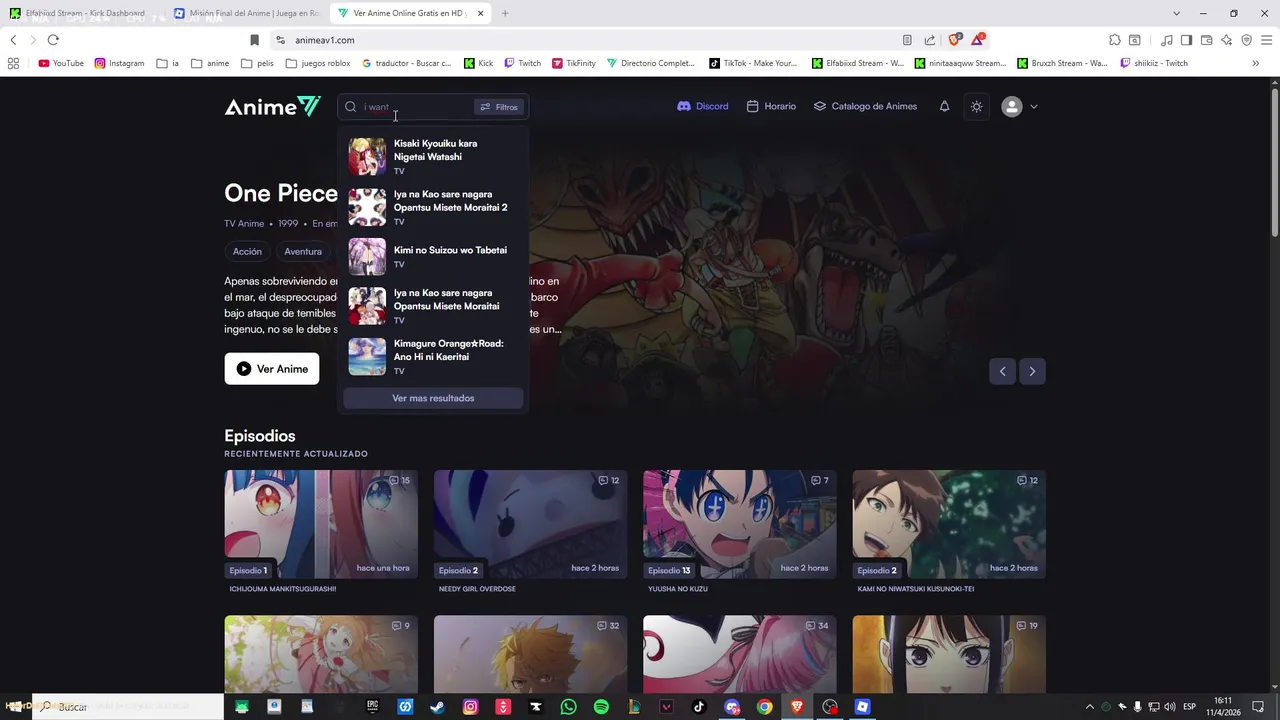Show hidden system tray icons
This screenshot has width=1280, height=720.
pyautogui.click(x=1090, y=707)
